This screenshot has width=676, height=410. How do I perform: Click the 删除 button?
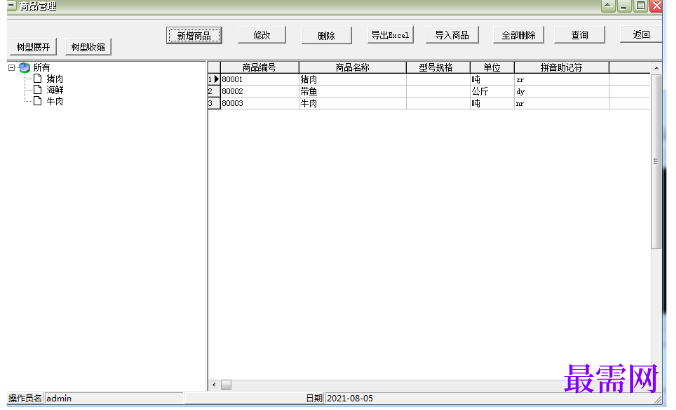tap(326, 35)
